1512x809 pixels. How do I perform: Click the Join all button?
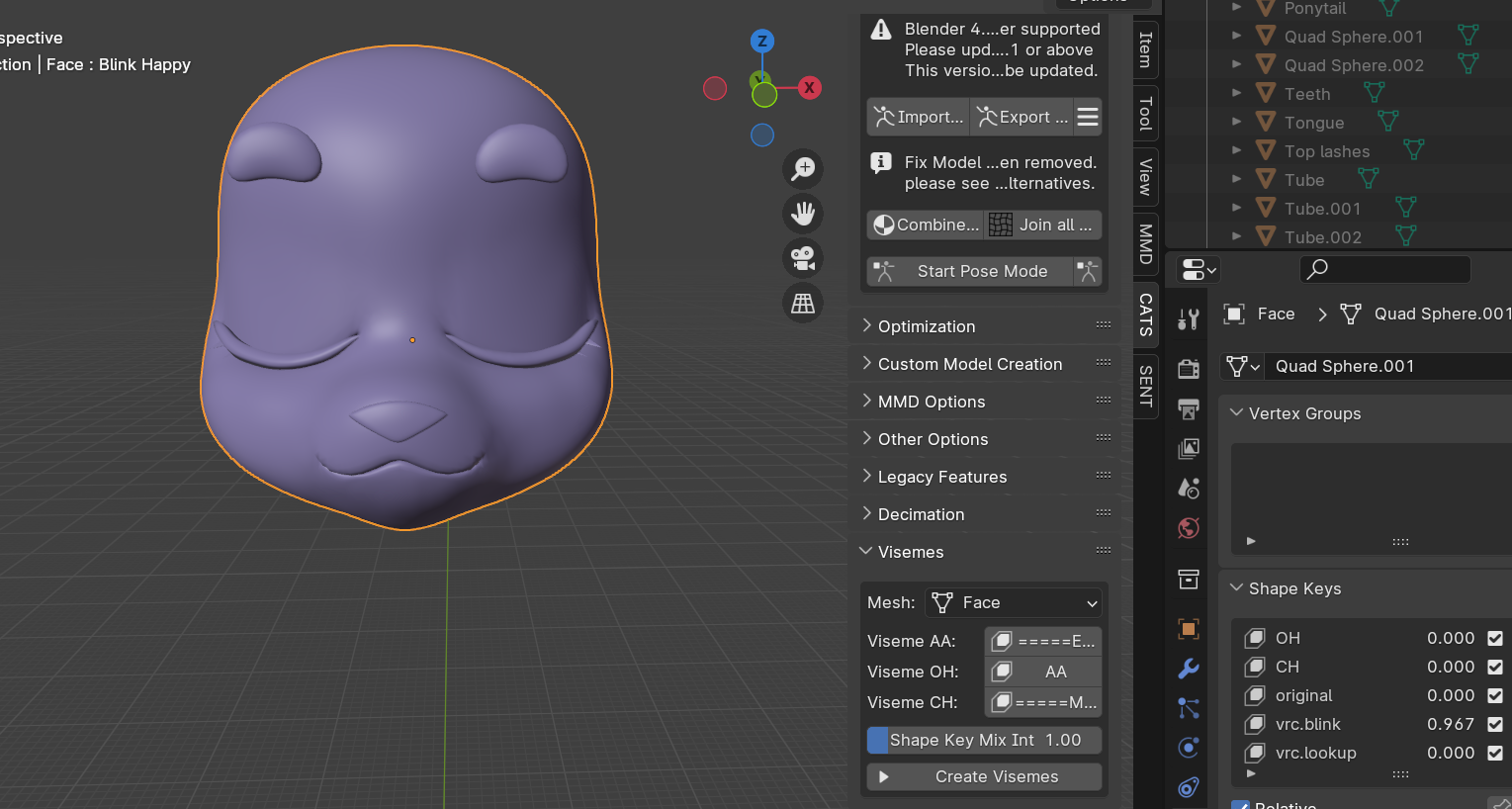coord(1043,225)
